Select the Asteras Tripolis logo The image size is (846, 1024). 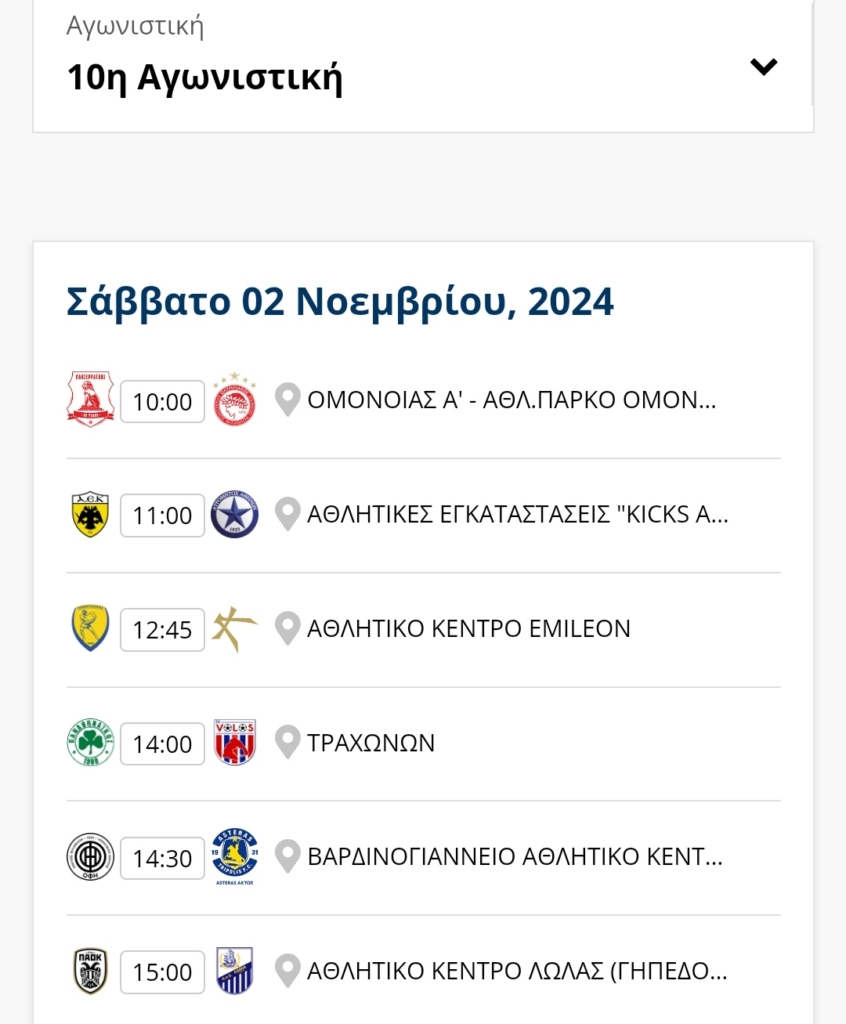click(235, 857)
